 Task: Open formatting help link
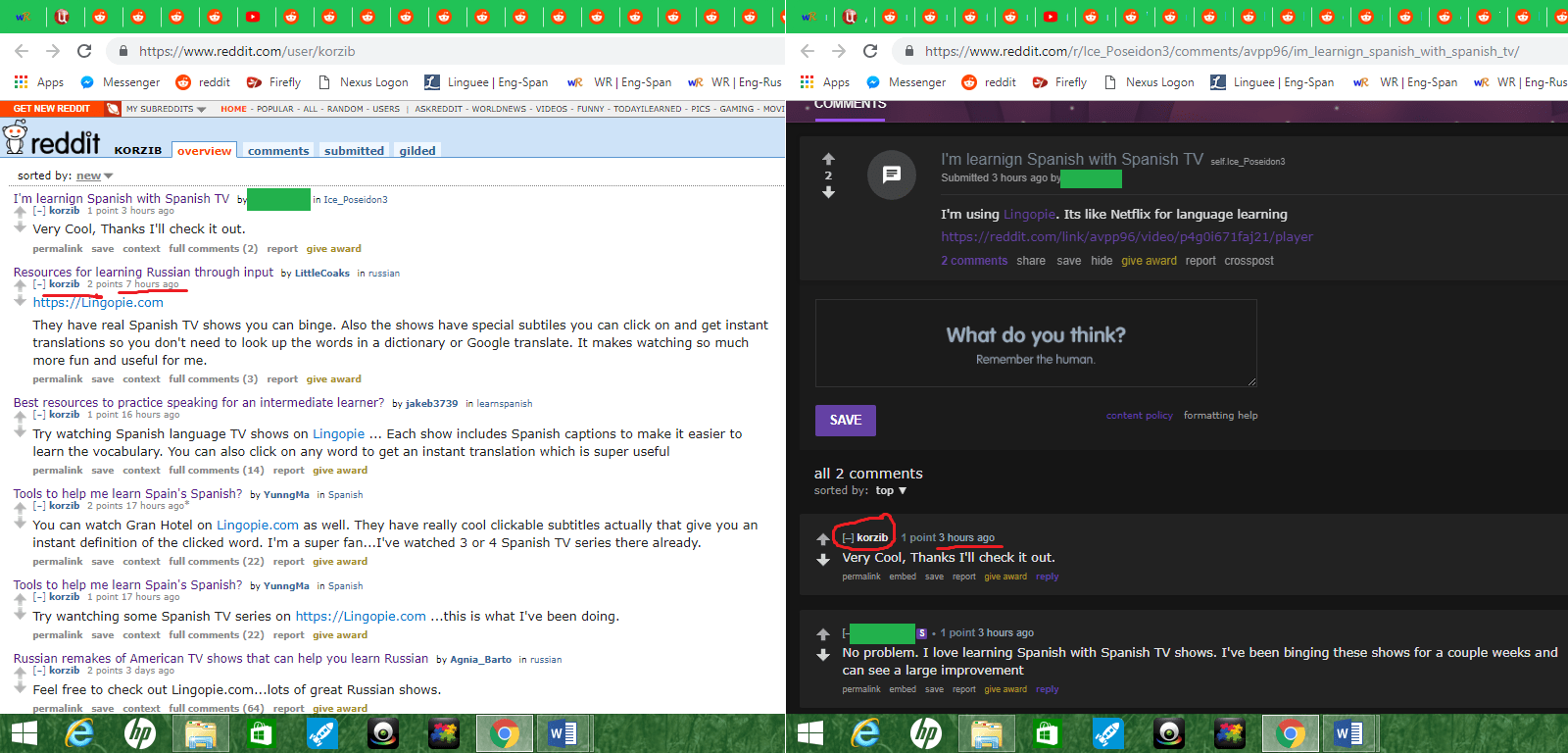pos(1220,416)
